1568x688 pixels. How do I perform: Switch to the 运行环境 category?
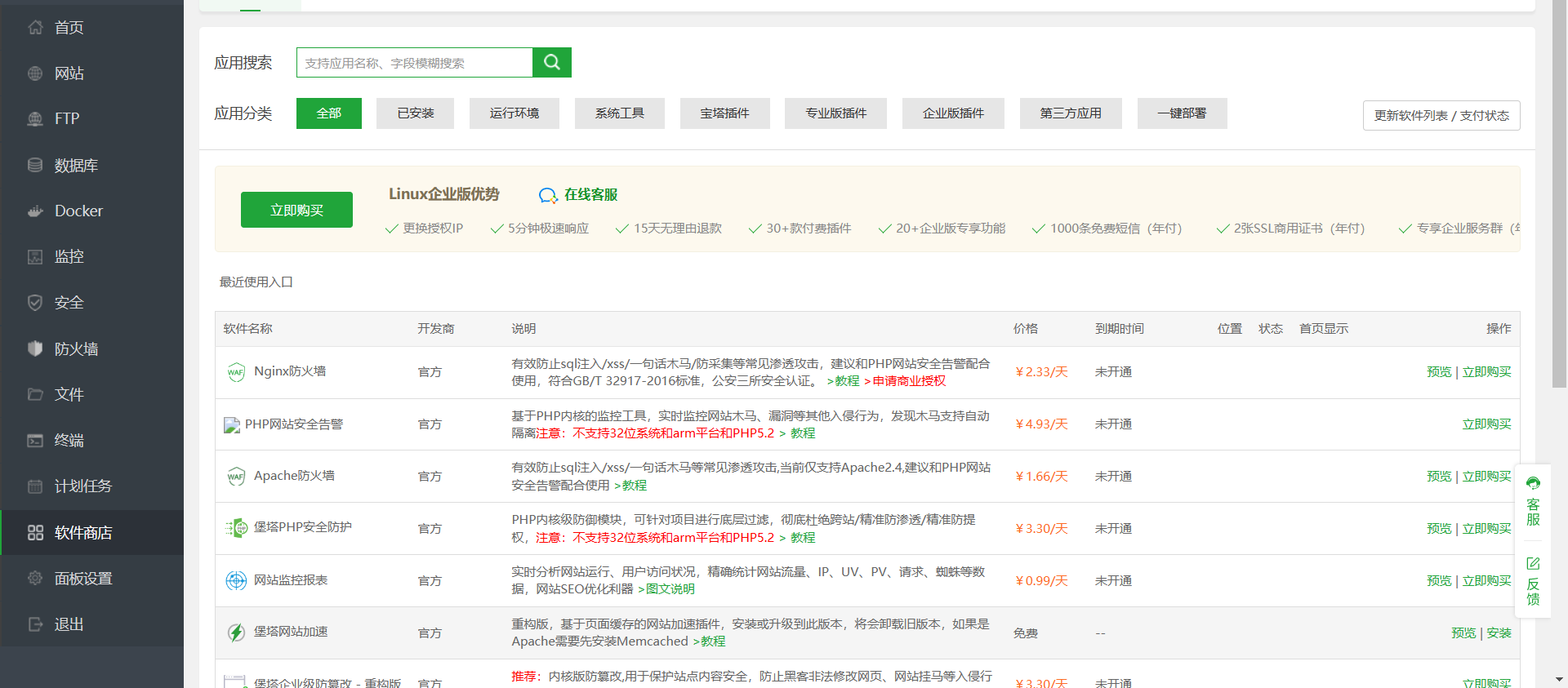514,113
